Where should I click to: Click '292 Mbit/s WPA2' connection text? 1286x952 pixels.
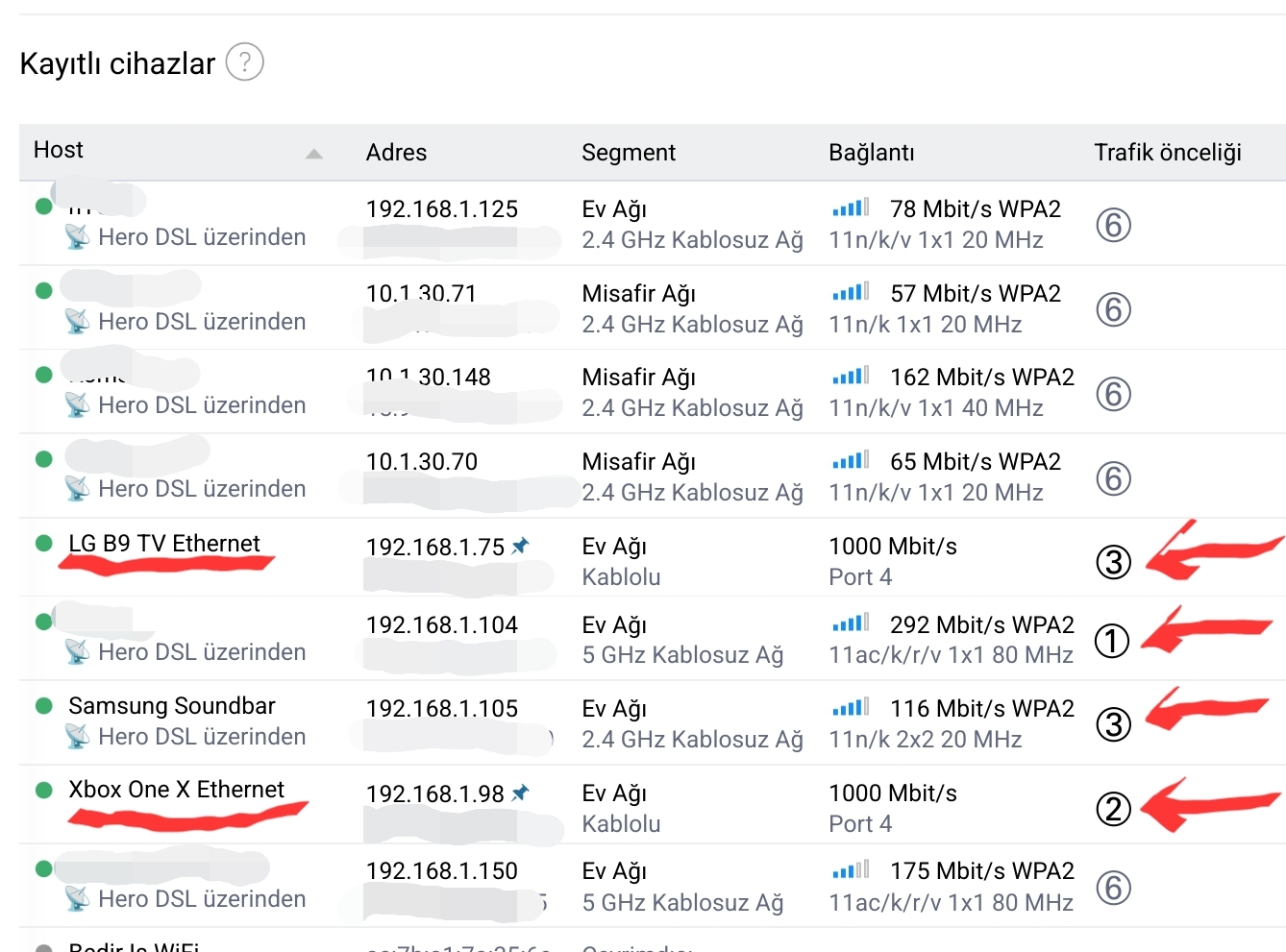982,625
